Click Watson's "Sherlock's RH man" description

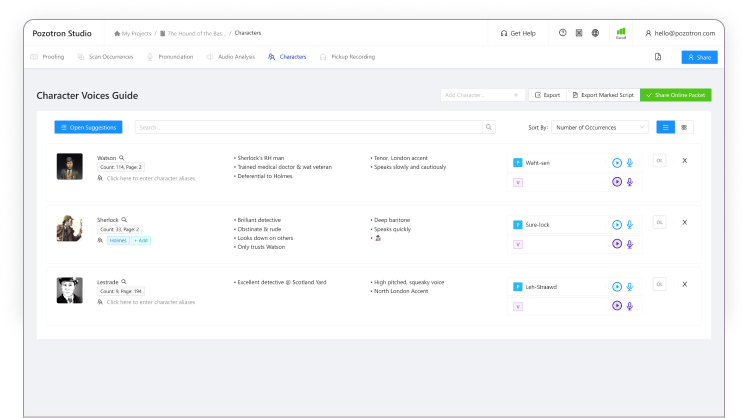260,158
